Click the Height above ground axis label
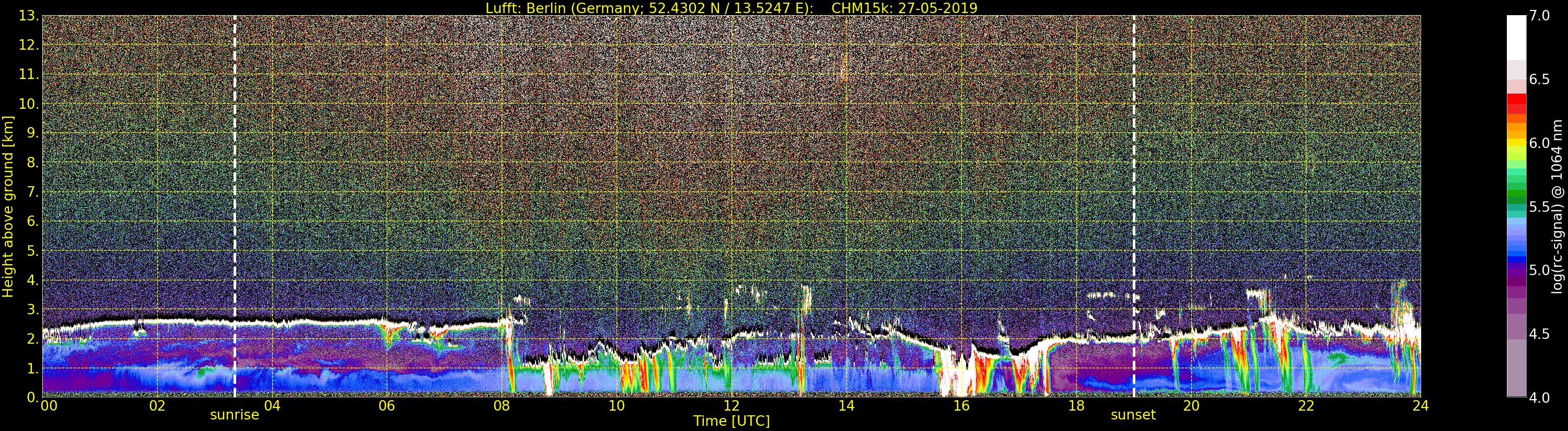The height and width of the screenshot is (431, 1568). click(8, 206)
